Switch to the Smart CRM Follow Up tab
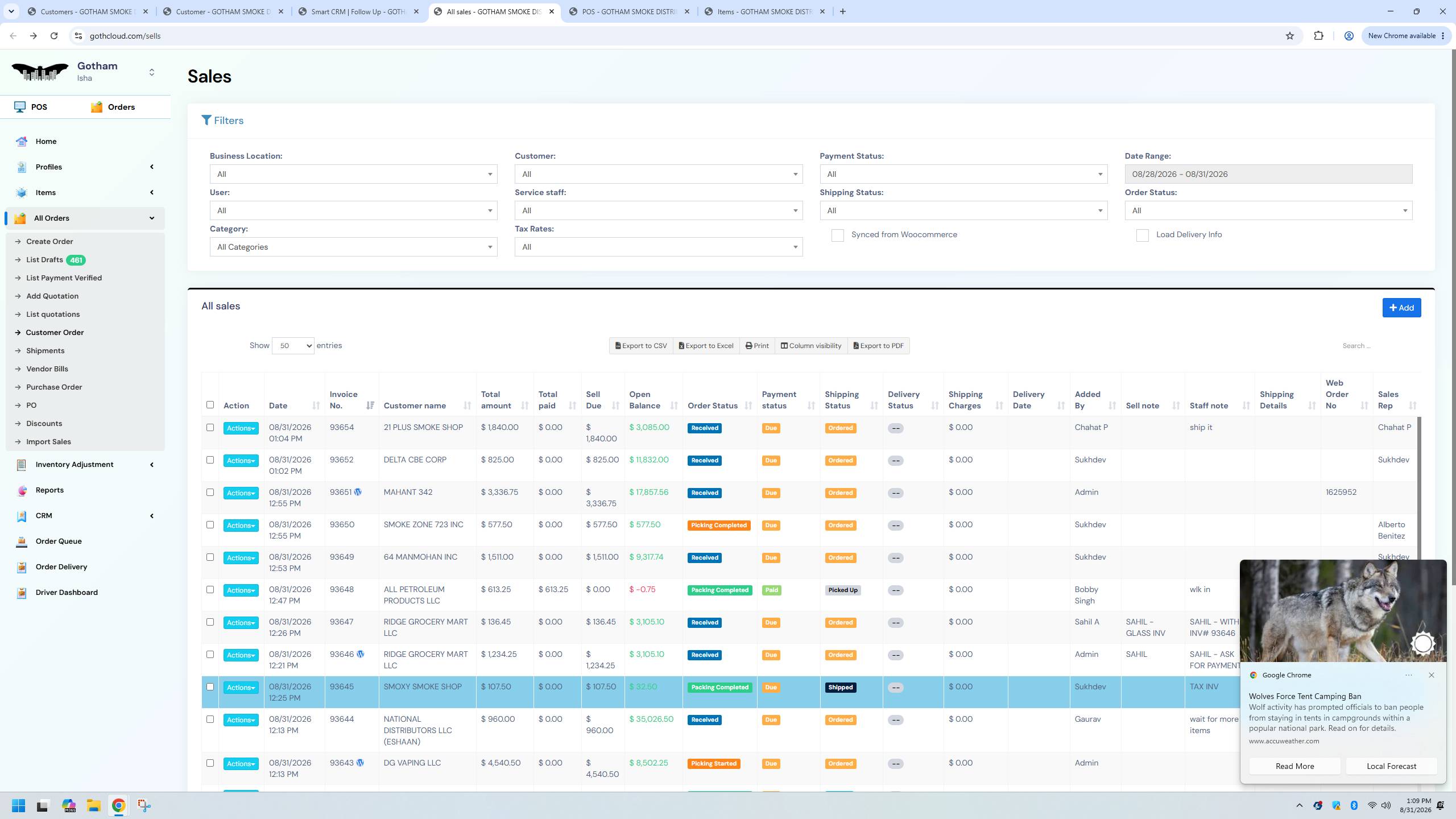1456x819 pixels. point(360,11)
